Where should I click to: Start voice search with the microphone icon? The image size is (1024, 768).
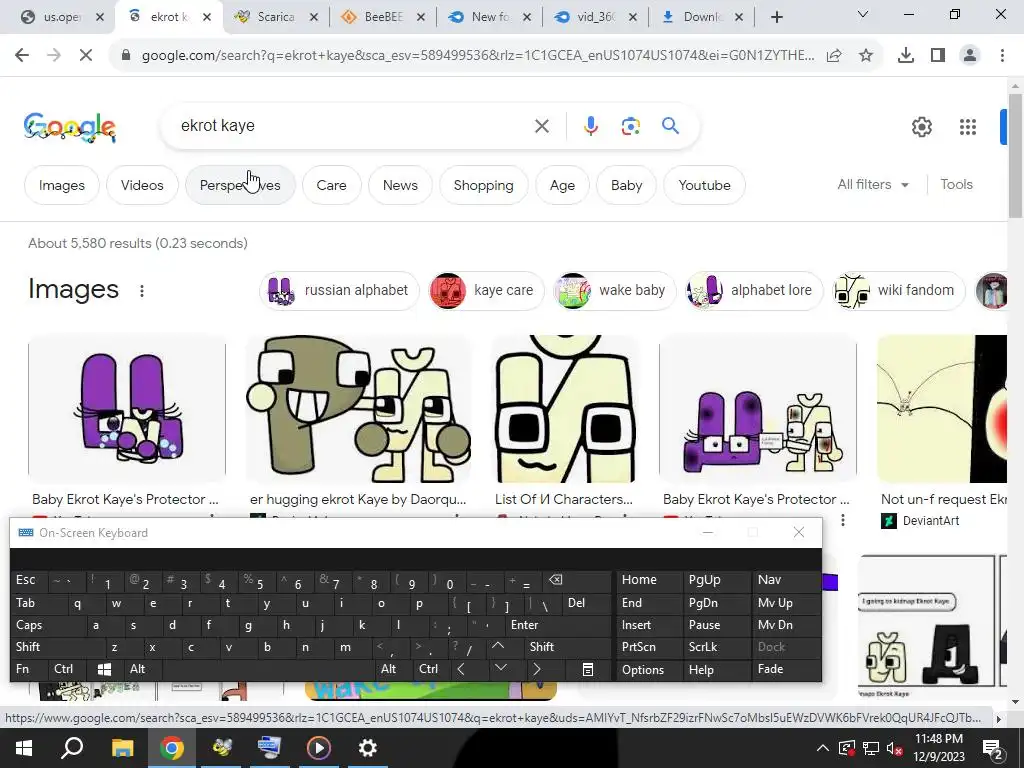[x=590, y=126]
